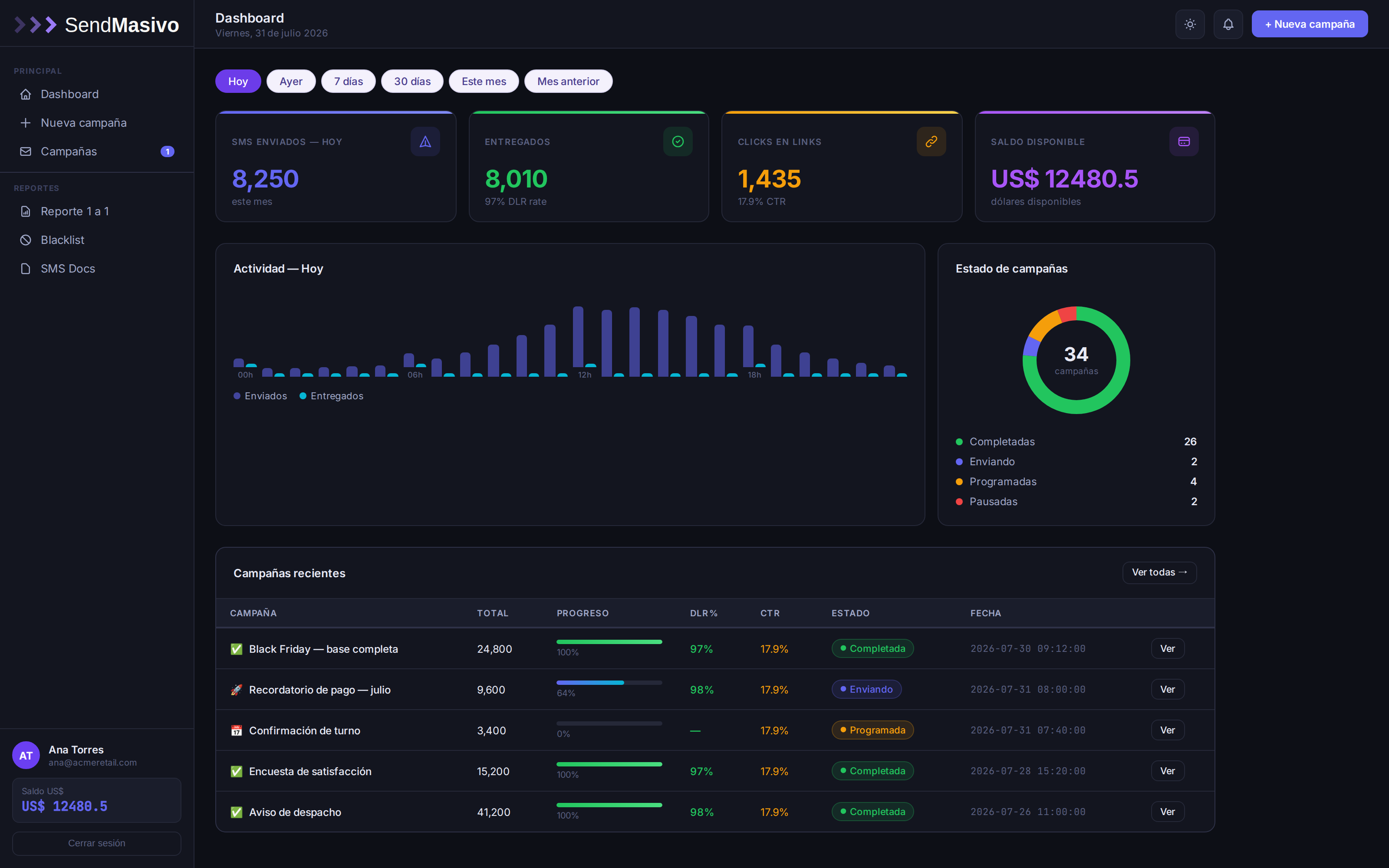Click the send icon on SMS Enviados card
Image resolution: width=1389 pixels, height=868 pixels.
pyautogui.click(x=425, y=142)
